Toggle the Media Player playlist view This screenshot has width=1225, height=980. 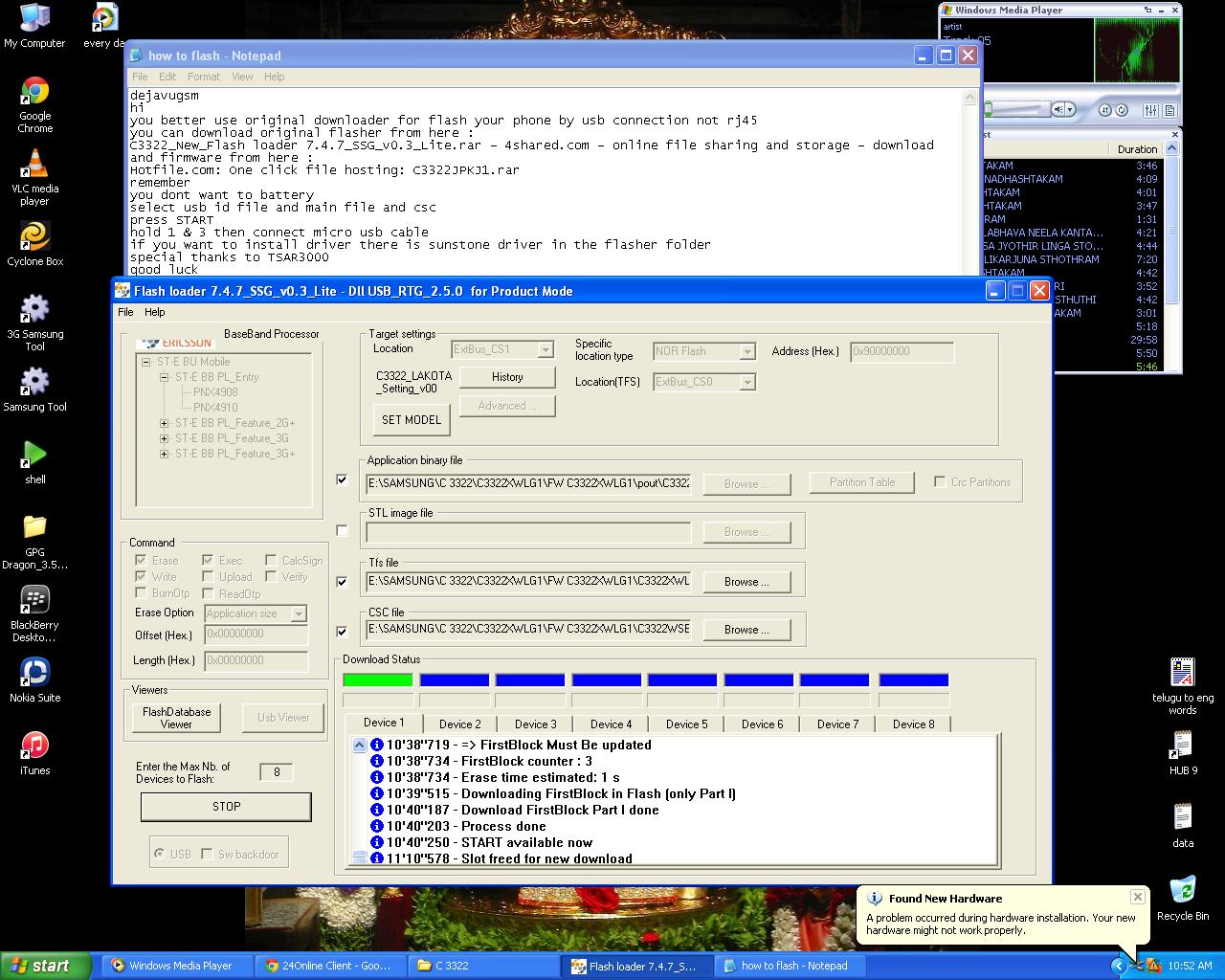click(x=1169, y=110)
